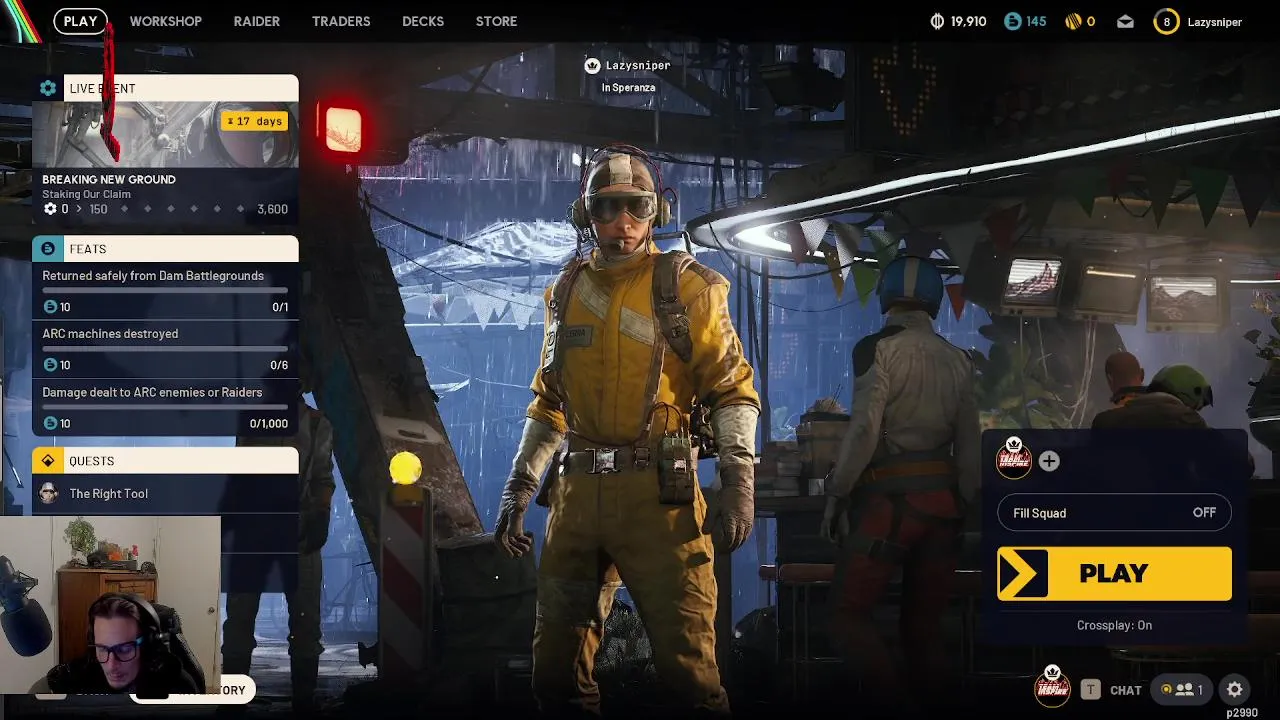Click crown icon next to Lazysniper nameplate
The image size is (1280, 720).
click(x=592, y=66)
